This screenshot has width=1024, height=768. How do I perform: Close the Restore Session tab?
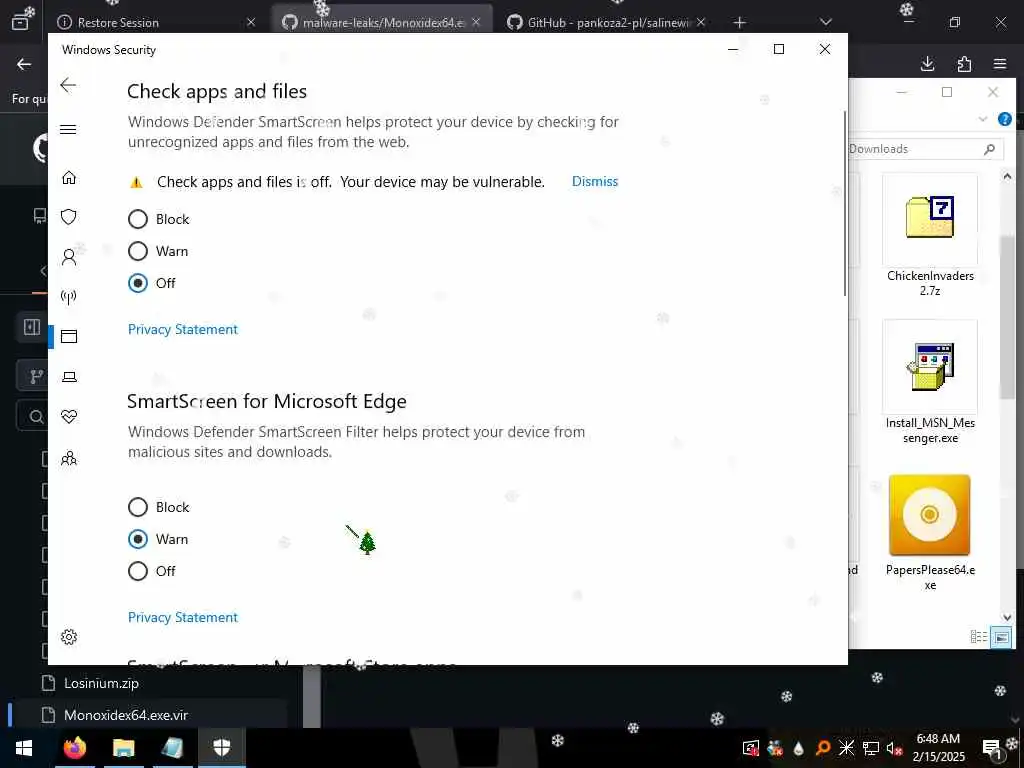(251, 22)
